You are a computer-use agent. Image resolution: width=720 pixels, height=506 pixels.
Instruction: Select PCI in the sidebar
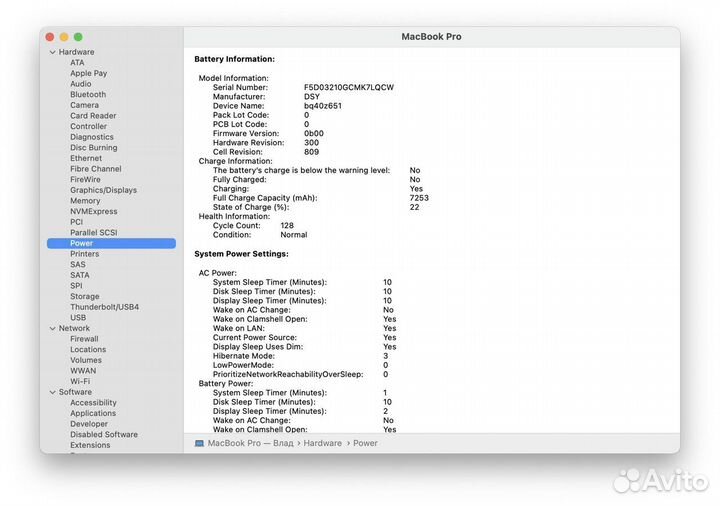(77, 222)
